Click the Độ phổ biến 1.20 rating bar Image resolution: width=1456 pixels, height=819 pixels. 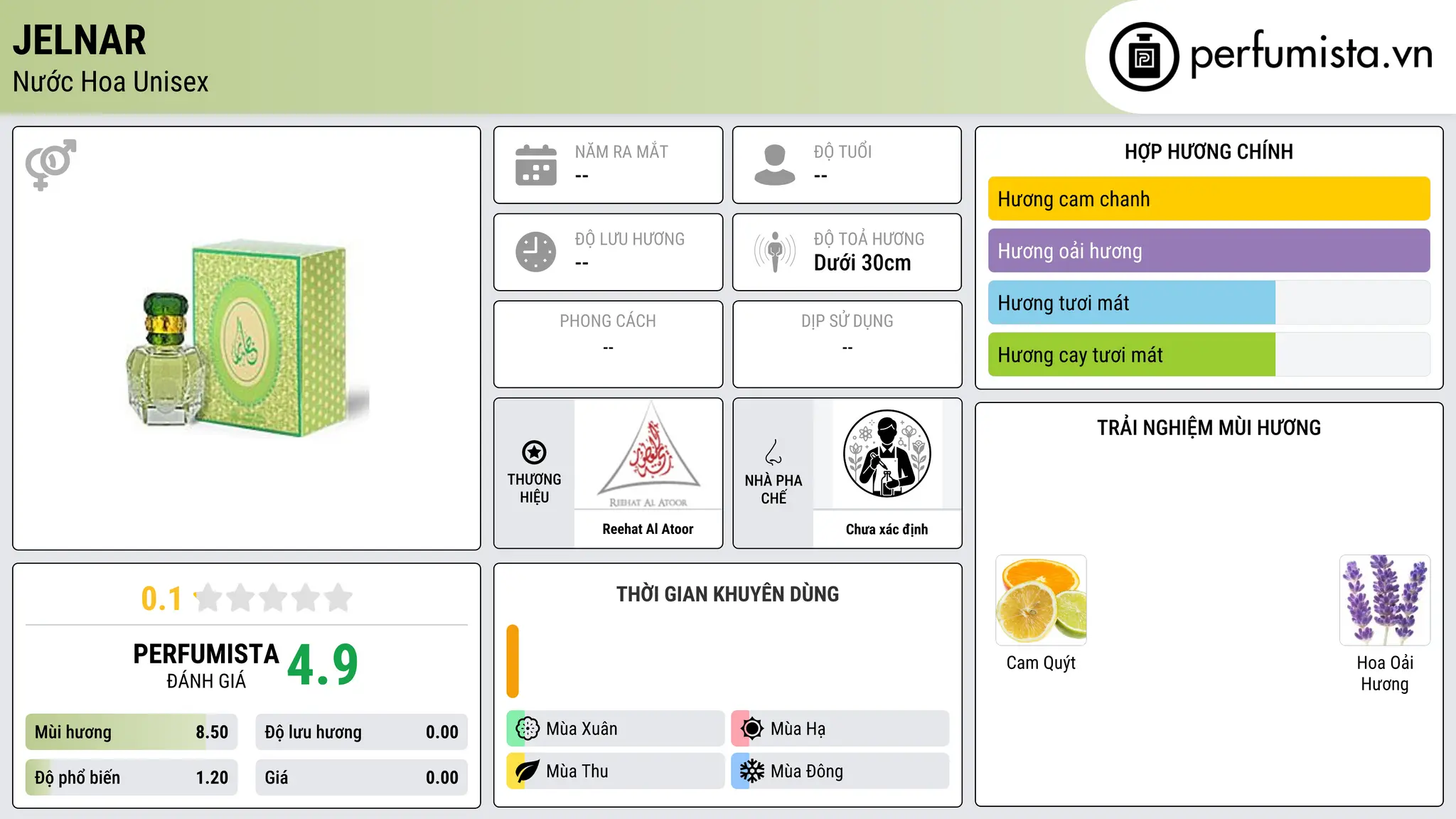coord(132,778)
